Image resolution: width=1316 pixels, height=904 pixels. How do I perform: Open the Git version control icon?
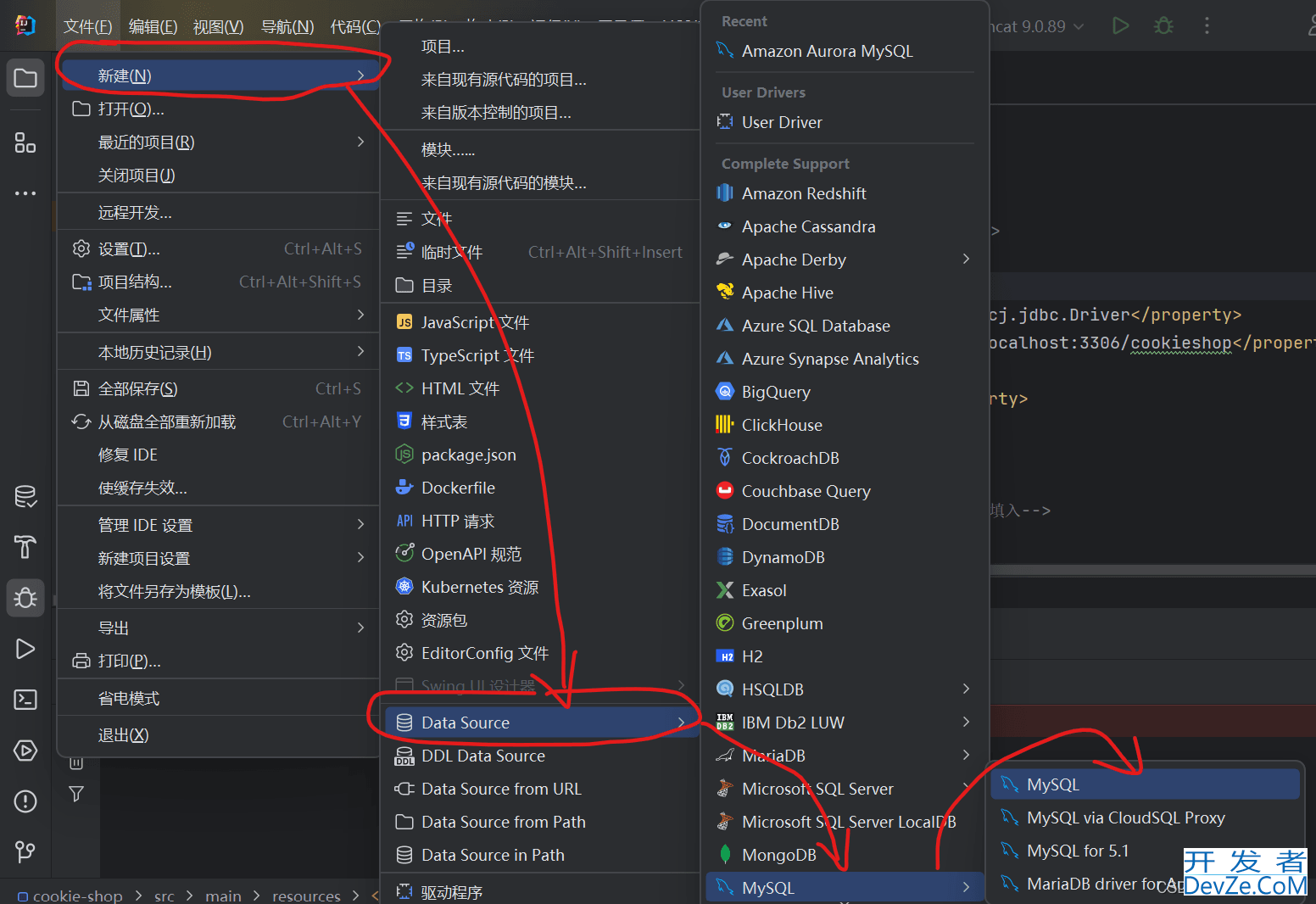point(25,851)
